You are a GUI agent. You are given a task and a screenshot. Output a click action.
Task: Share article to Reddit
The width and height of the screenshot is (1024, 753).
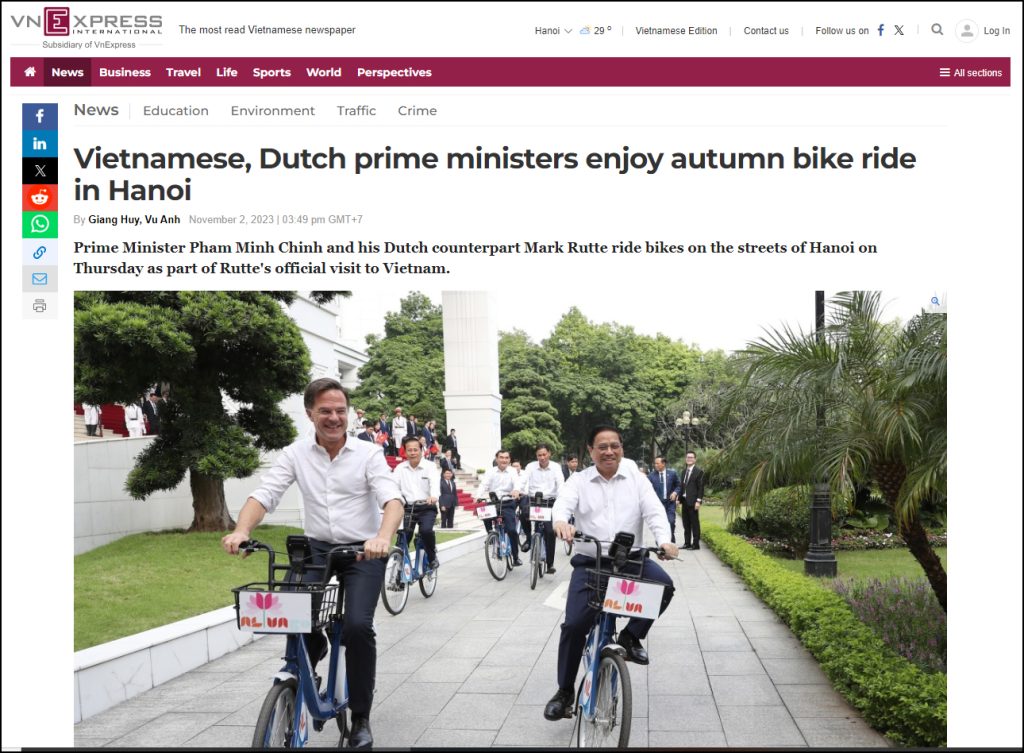[40, 197]
